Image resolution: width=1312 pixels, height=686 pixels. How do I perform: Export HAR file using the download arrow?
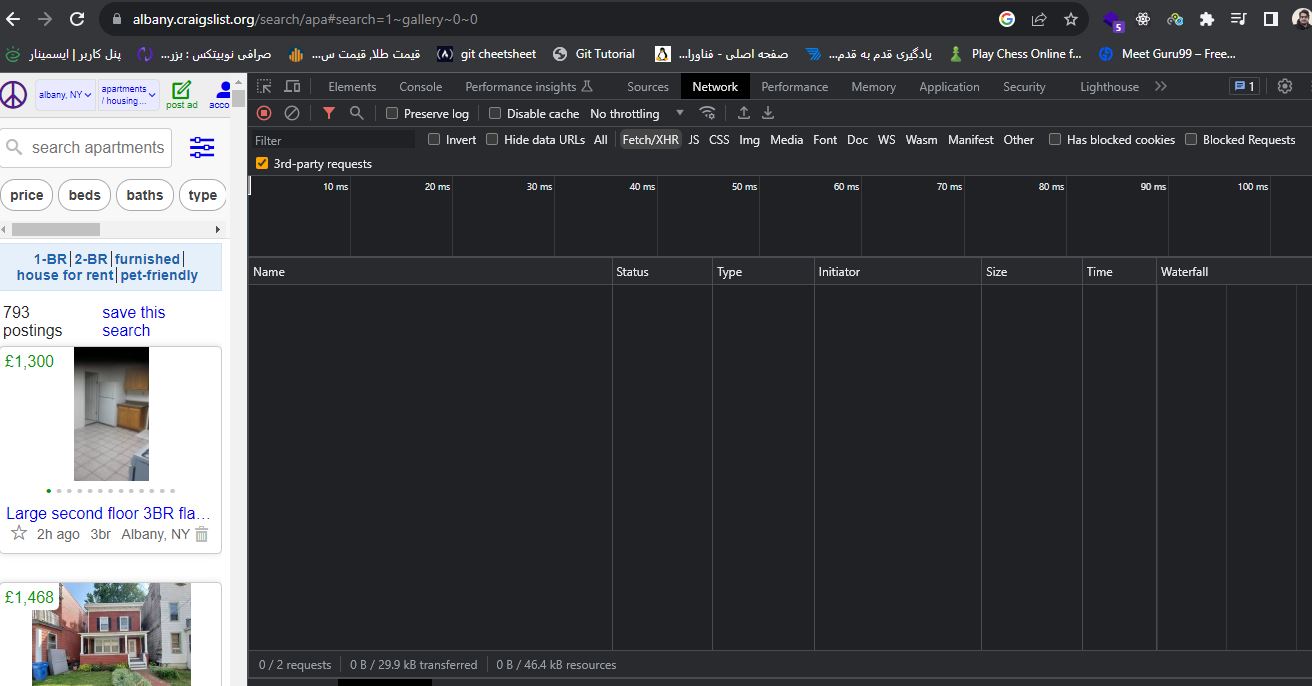coord(768,113)
